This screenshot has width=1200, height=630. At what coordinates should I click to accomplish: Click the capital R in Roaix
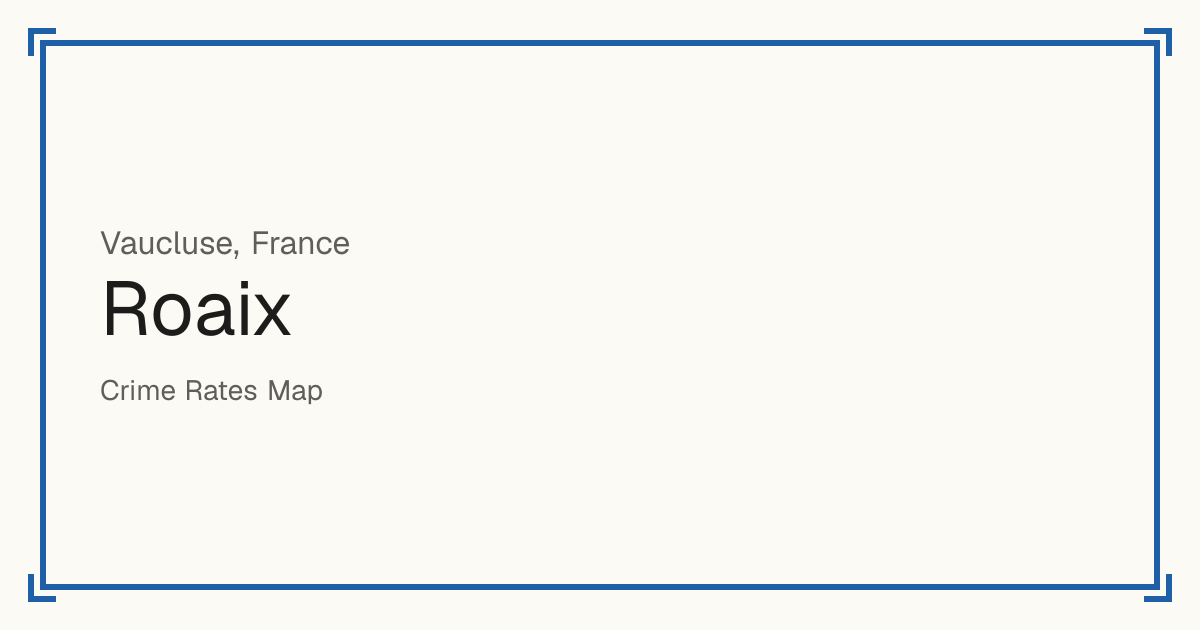pos(124,310)
